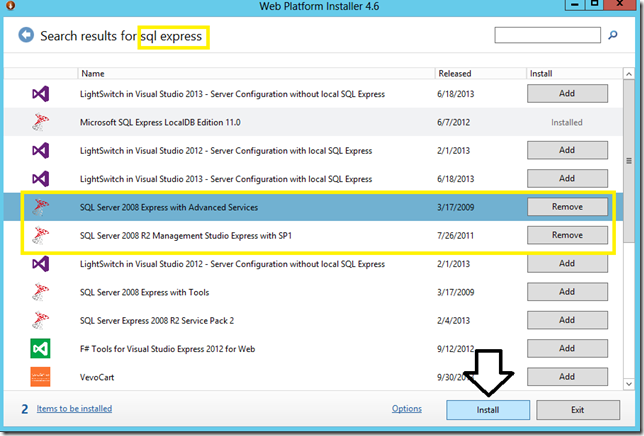This screenshot has width=644, height=436.
Task: Remove SQL Server 2008 Express with Advanced Services
Action: click(567, 207)
